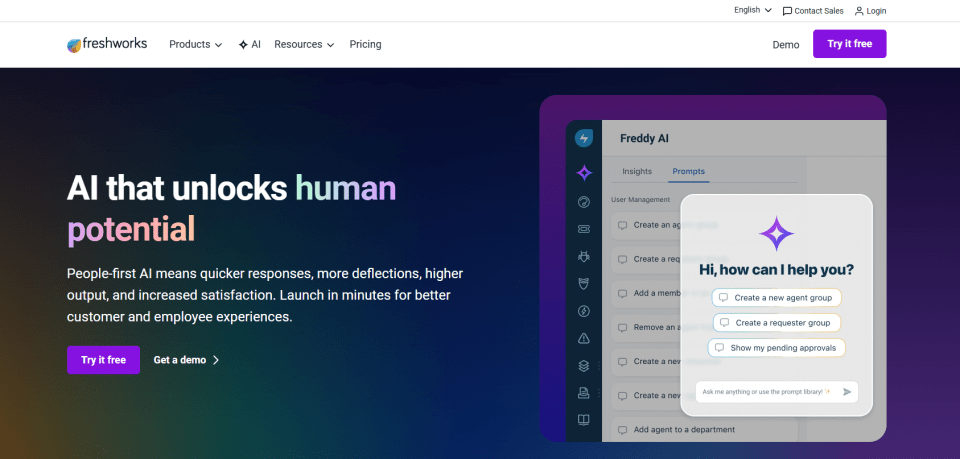Open the circled lightning icon in sidebar
Image resolution: width=960 pixels, height=459 pixels.
(x=583, y=311)
